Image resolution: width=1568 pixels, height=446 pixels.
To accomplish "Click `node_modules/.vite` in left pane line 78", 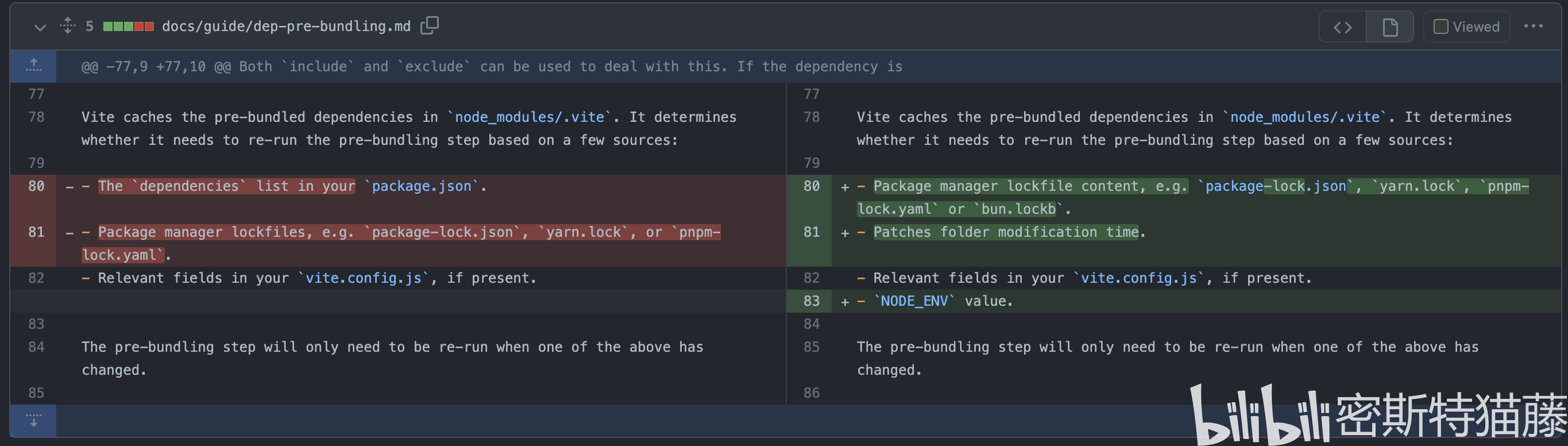I will click(530, 117).
